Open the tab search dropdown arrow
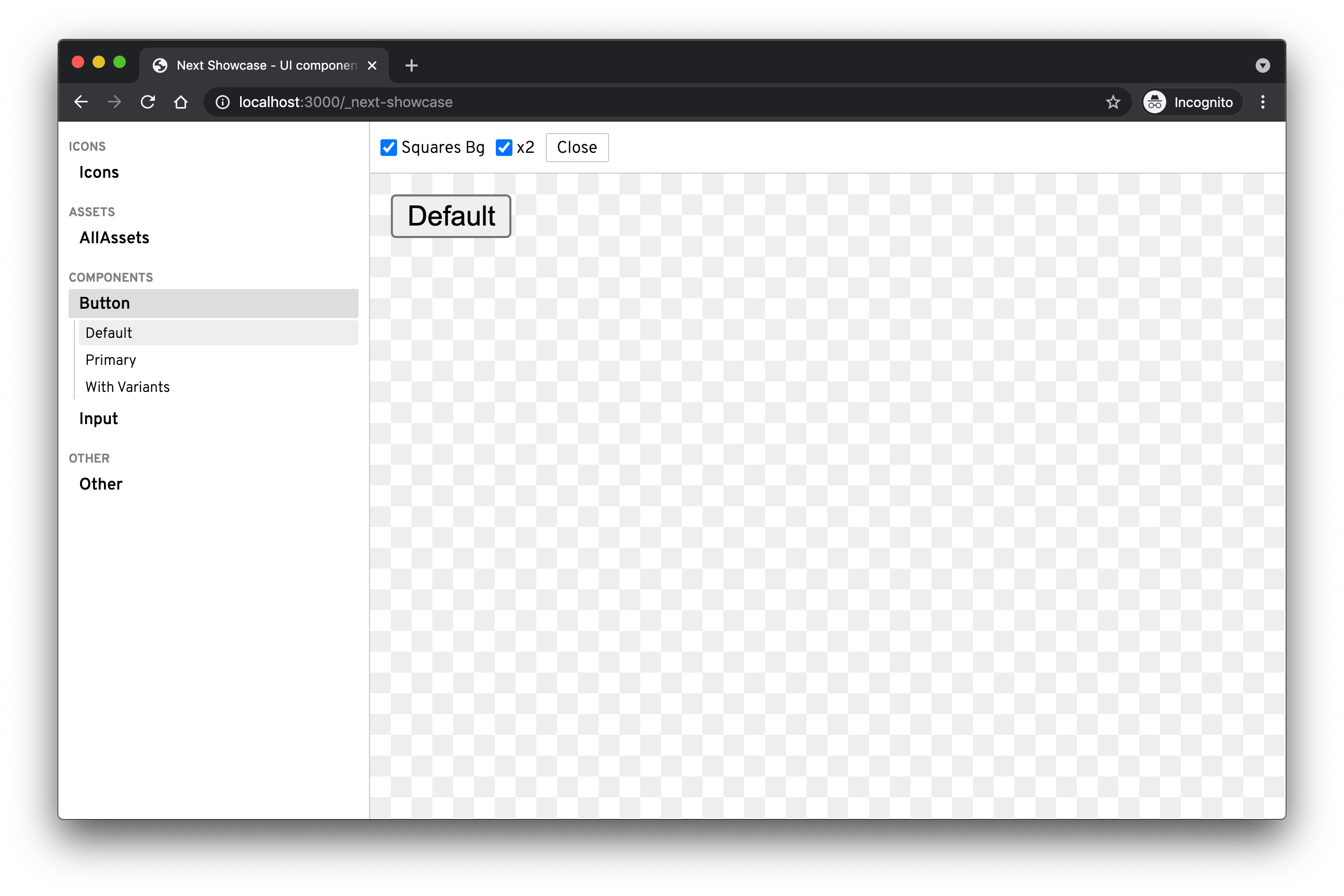Viewport: 1344px width, 896px height. pyautogui.click(x=1263, y=65)
